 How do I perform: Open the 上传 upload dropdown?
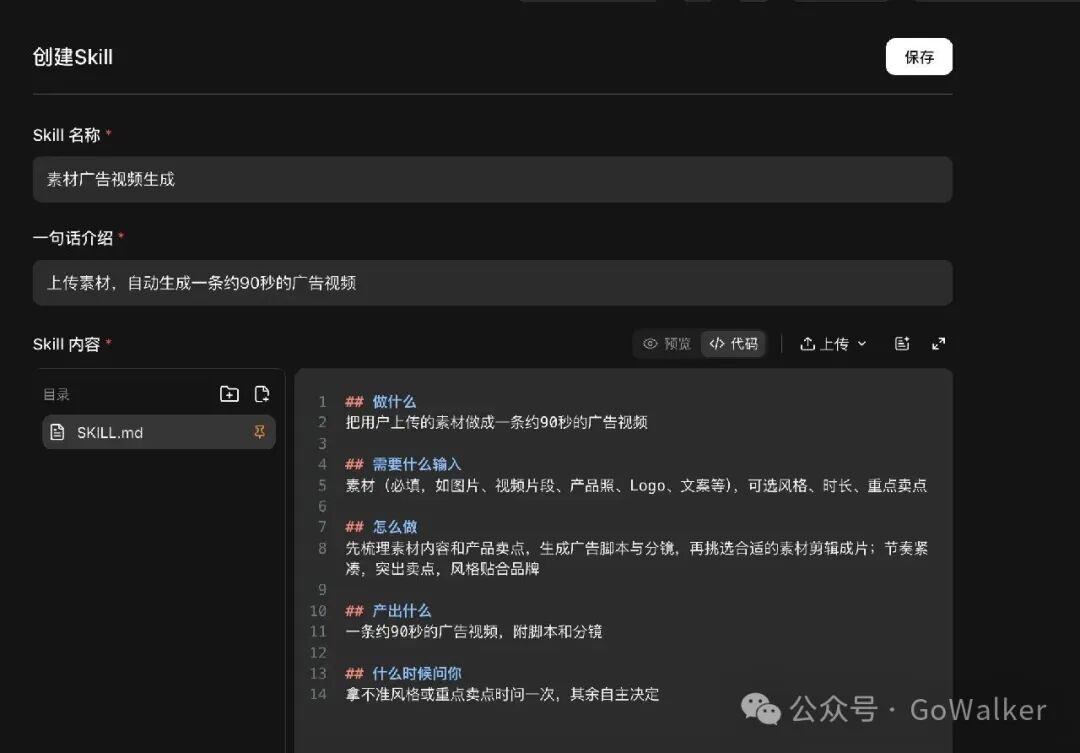click(x=833, y=344)
